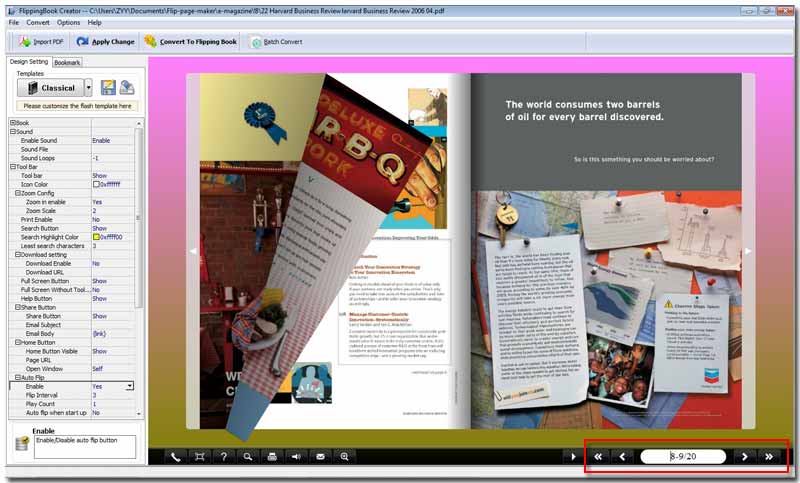The image size is (800, 483).
Task: Collapse the Home Button group
Action: pos(17,343)
